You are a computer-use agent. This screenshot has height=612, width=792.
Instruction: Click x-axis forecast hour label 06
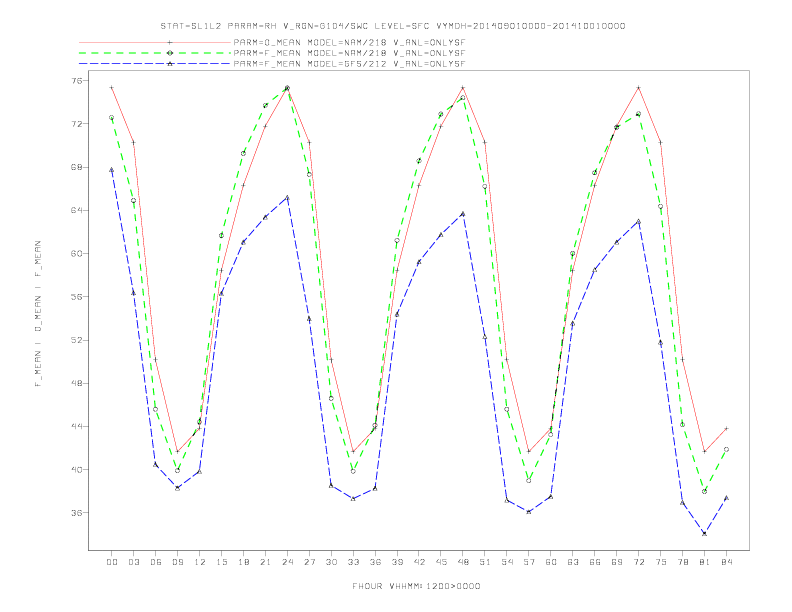click(156, 562)
